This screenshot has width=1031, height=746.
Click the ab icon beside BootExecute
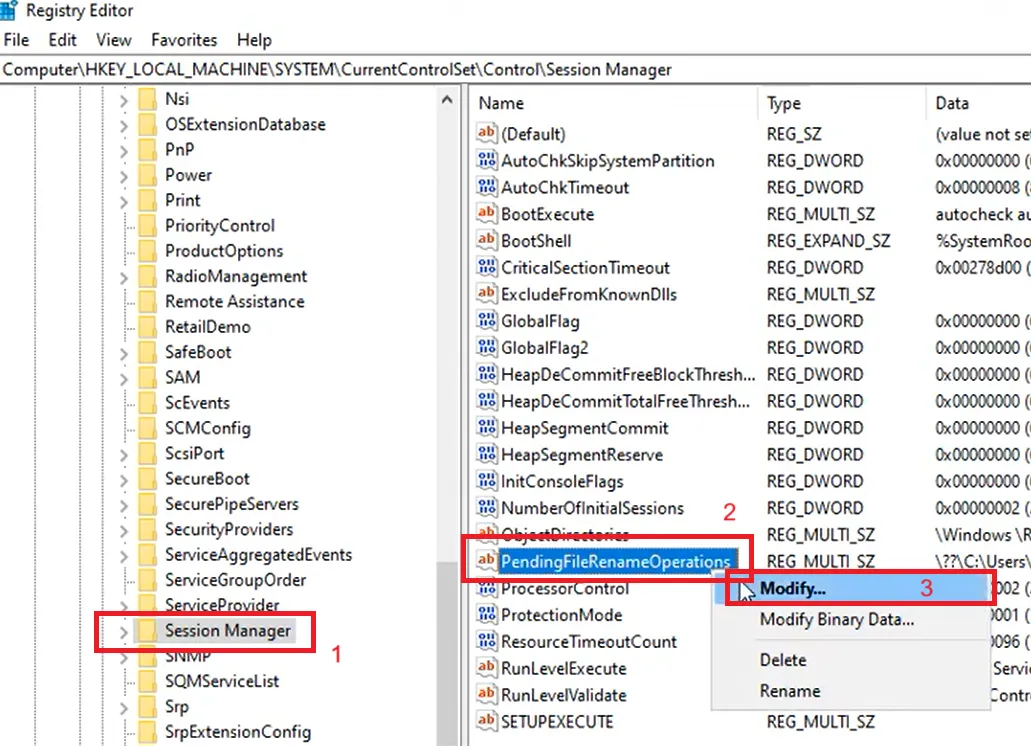[x=488, y=214]
